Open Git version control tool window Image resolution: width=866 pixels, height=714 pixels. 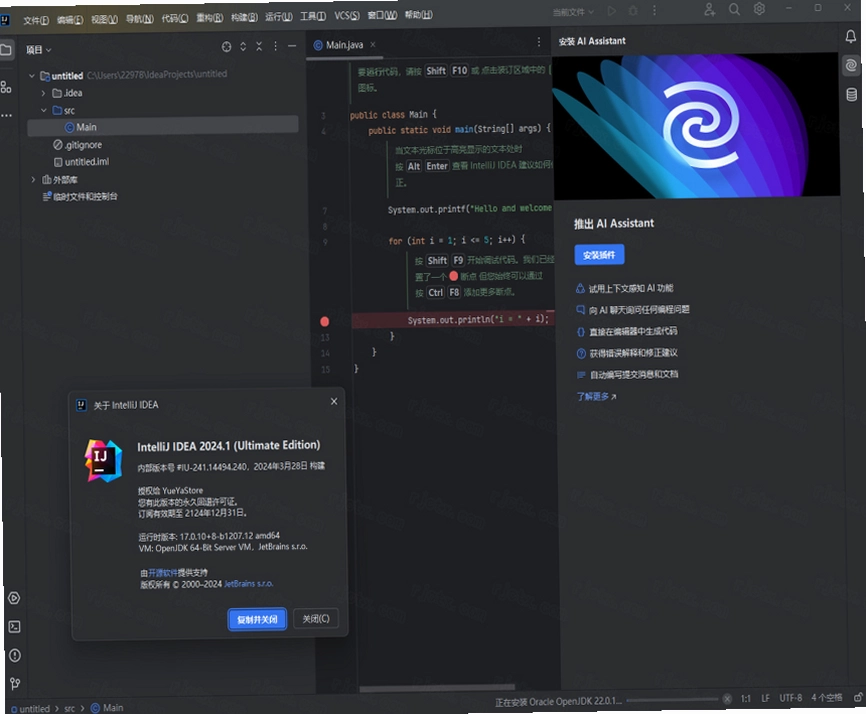tap(15, 684)
